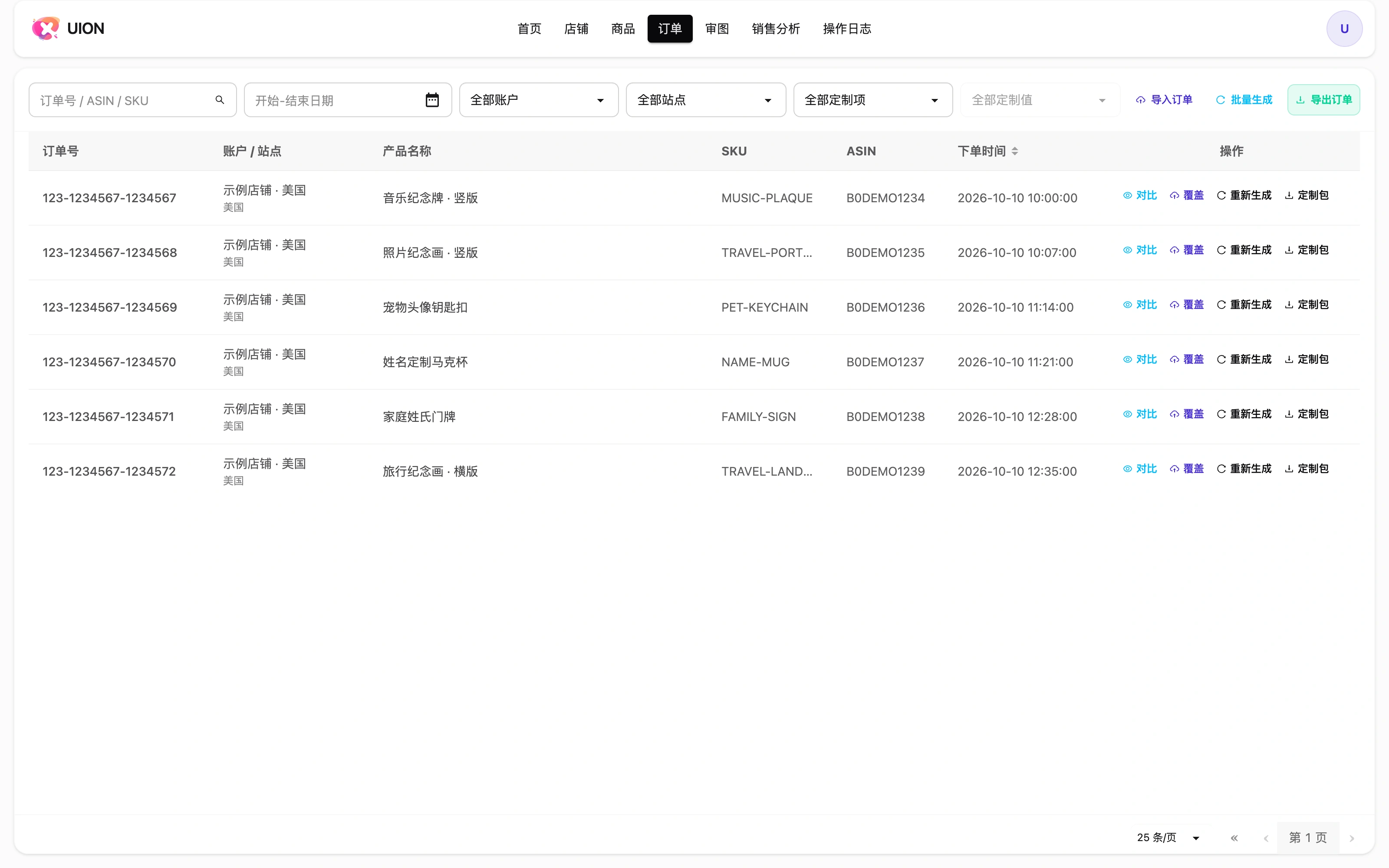The width and height of the screenshot is (1389, 868).
Task: Click 覆盖 for order 1234568
Action: point(1186,250)
